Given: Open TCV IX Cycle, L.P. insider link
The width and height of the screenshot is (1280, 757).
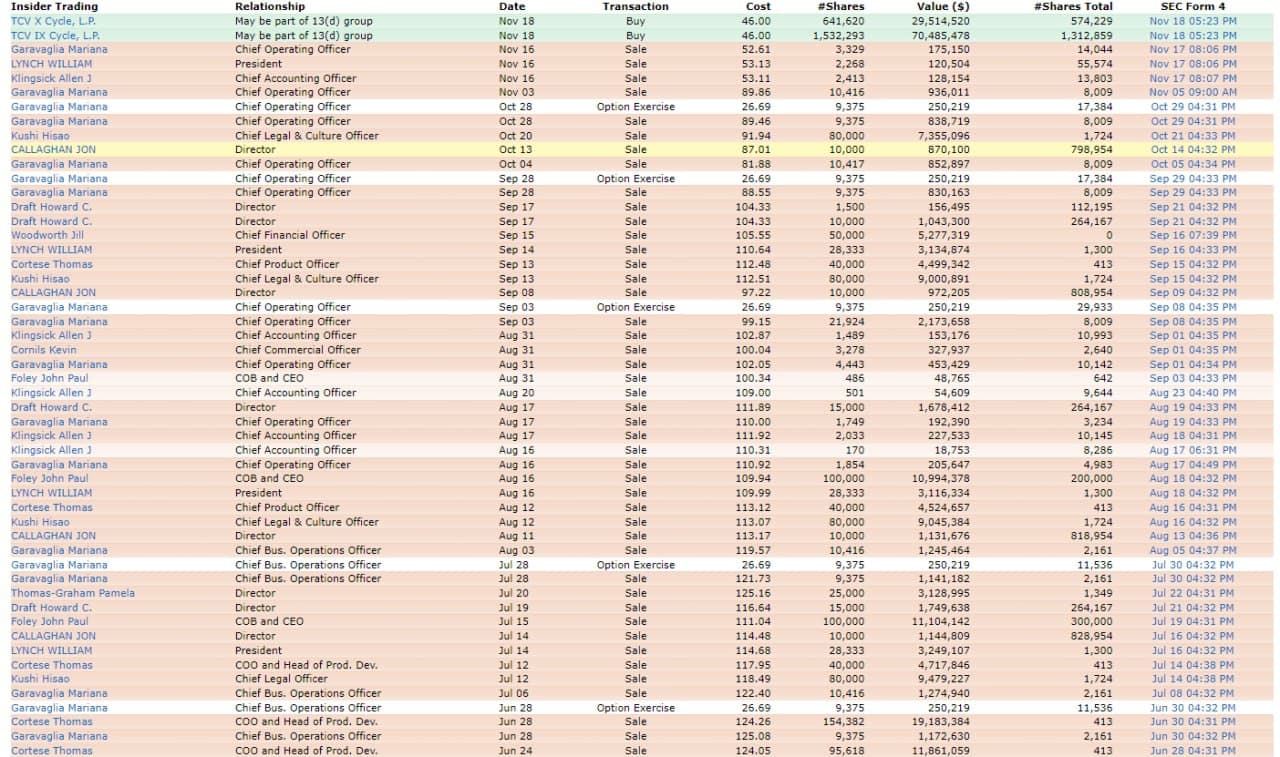Looking at the screenshot, I should pyautogui.click(x=55, y=35).
